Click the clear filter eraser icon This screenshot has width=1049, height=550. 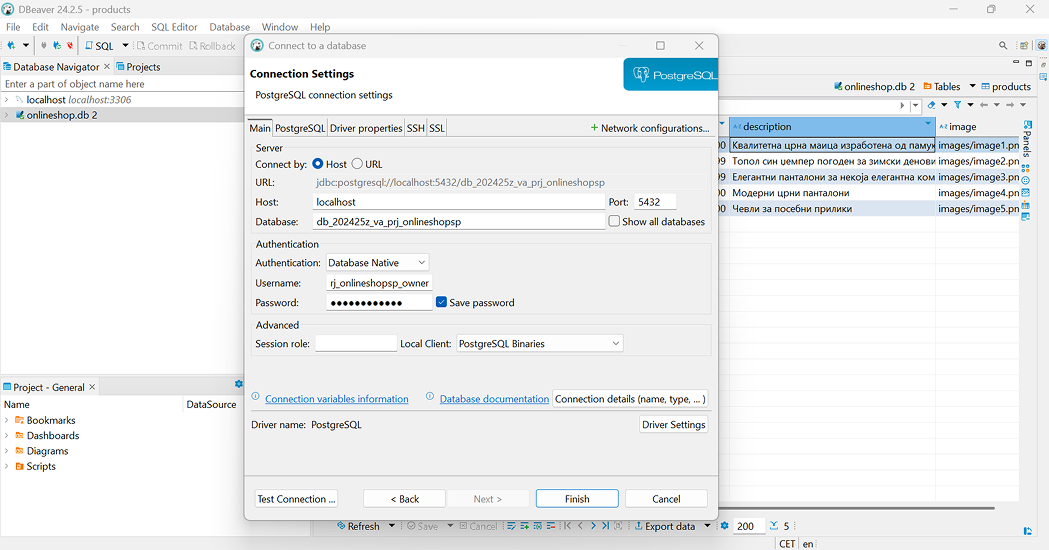pos(932,105)
